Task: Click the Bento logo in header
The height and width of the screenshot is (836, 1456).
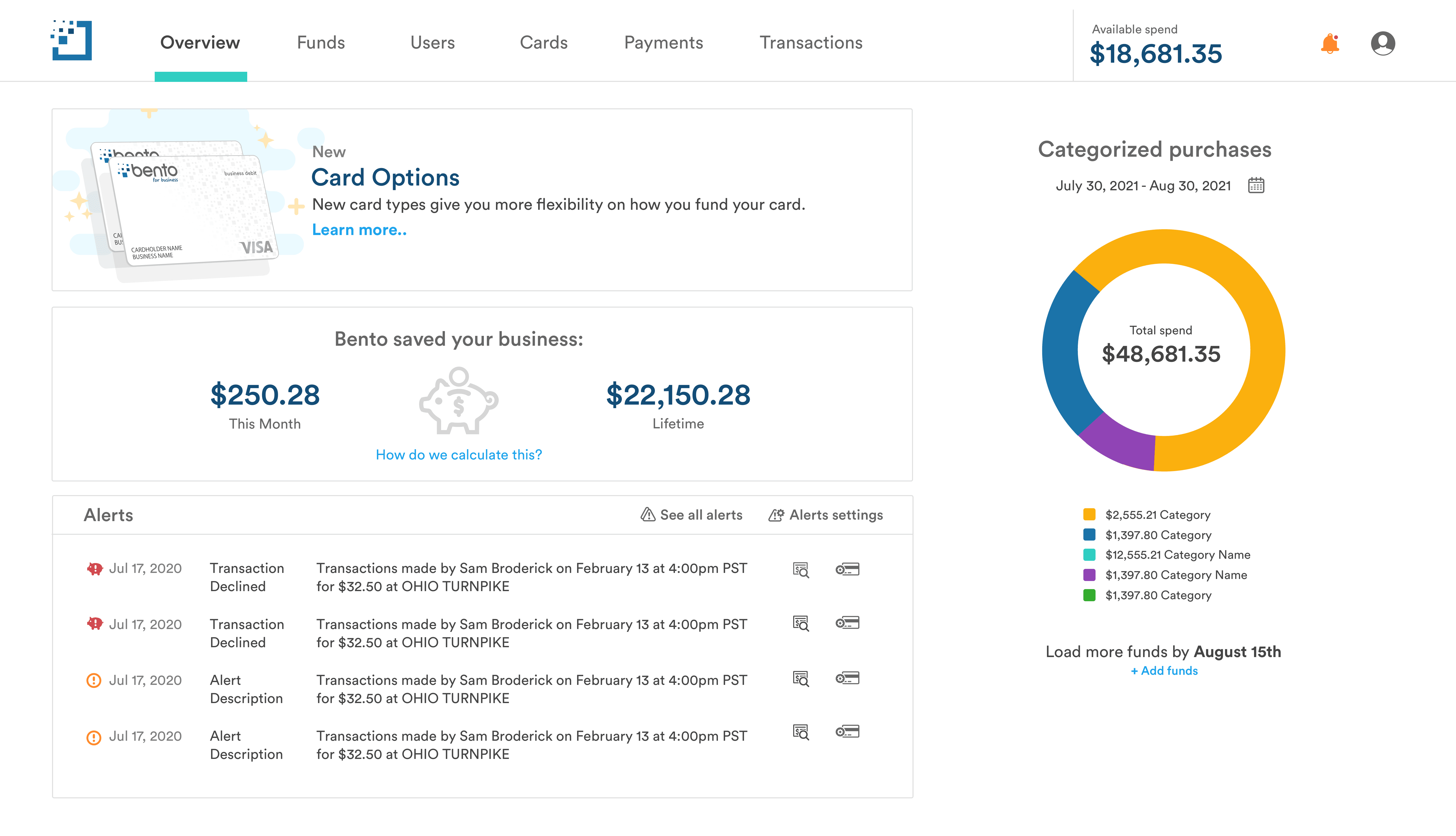Action: click(x=72, y=41)
